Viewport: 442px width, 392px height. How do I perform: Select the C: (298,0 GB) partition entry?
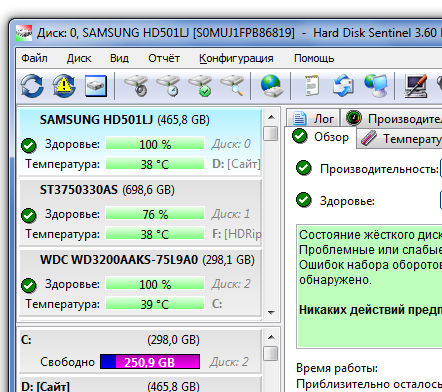point(140,351)
